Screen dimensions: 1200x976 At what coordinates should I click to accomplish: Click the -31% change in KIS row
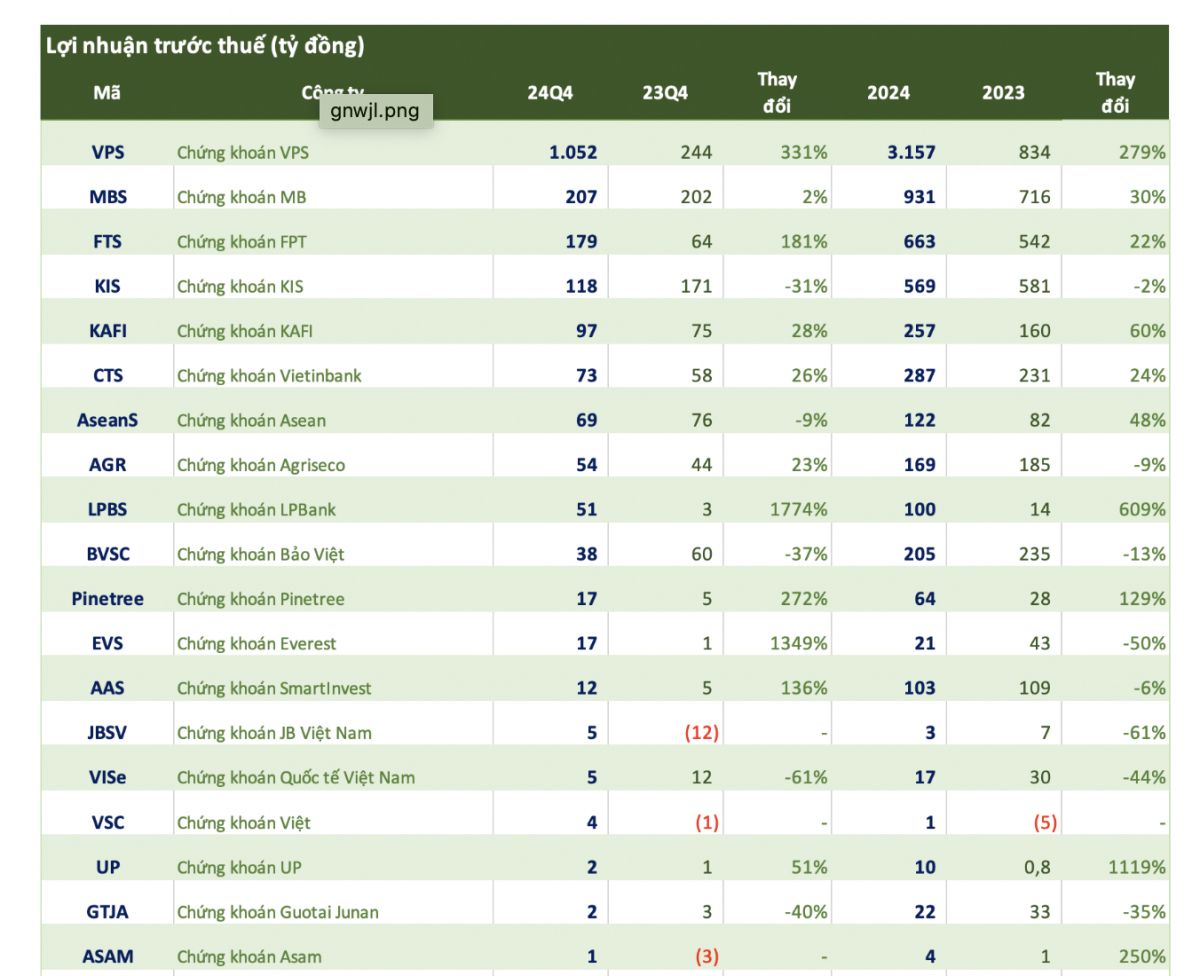pyautogui.click(x=807, y=286)
